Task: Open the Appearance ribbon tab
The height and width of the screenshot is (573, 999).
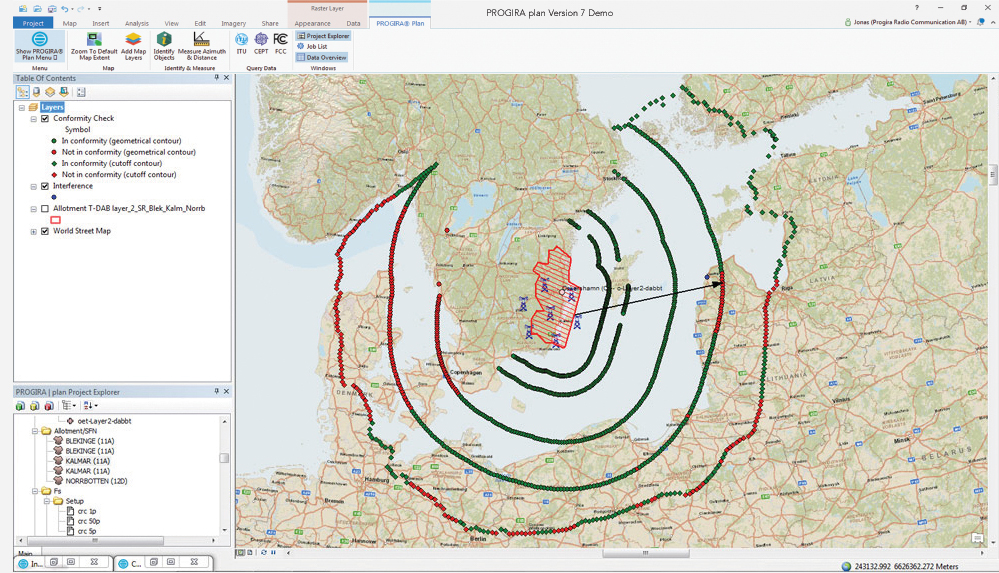Action: [312, 23]
